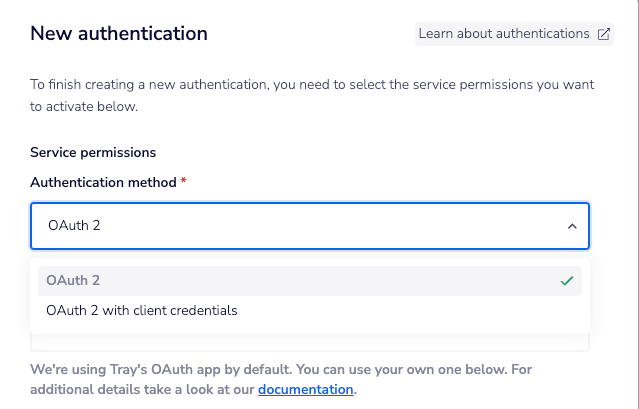The width and height of the screenshot is (639, 409).
Task: Click 'client credentials' text in second option
Action: point(187,310)
